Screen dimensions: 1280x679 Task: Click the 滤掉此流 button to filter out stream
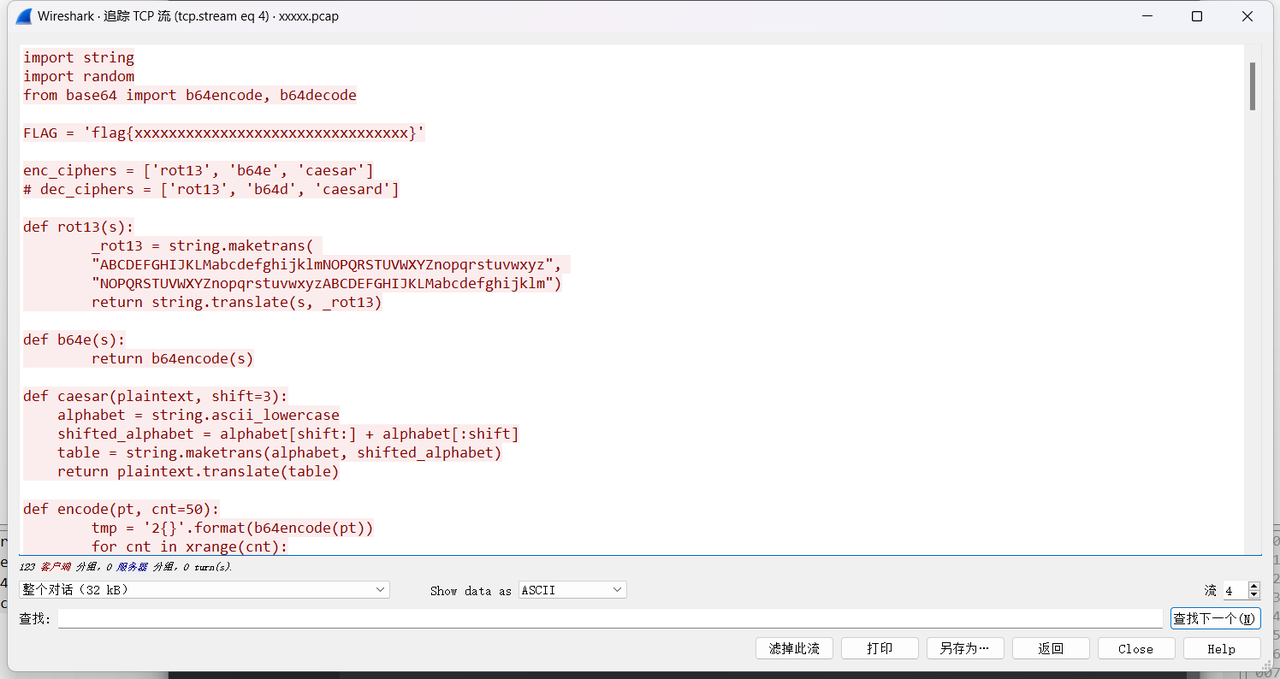(x=794, y=647)
